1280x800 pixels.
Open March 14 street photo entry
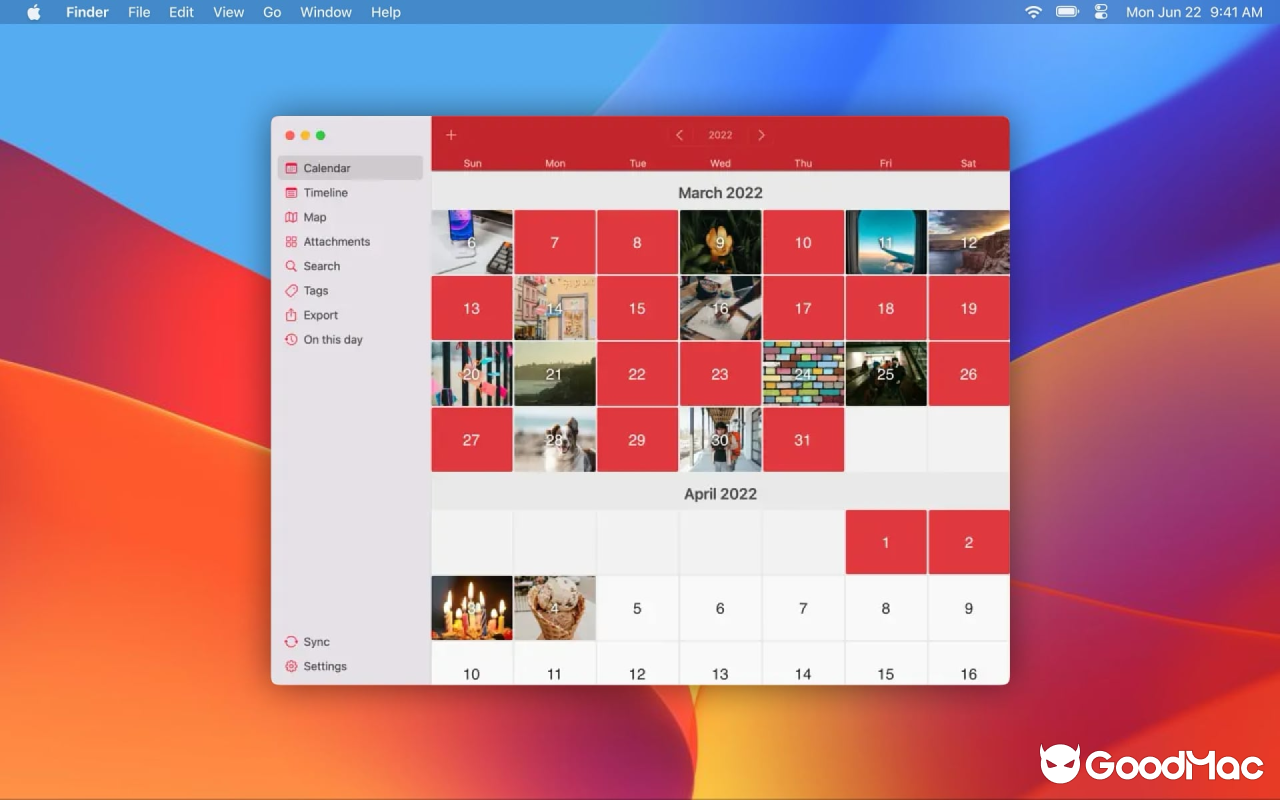tap(555, 308)
